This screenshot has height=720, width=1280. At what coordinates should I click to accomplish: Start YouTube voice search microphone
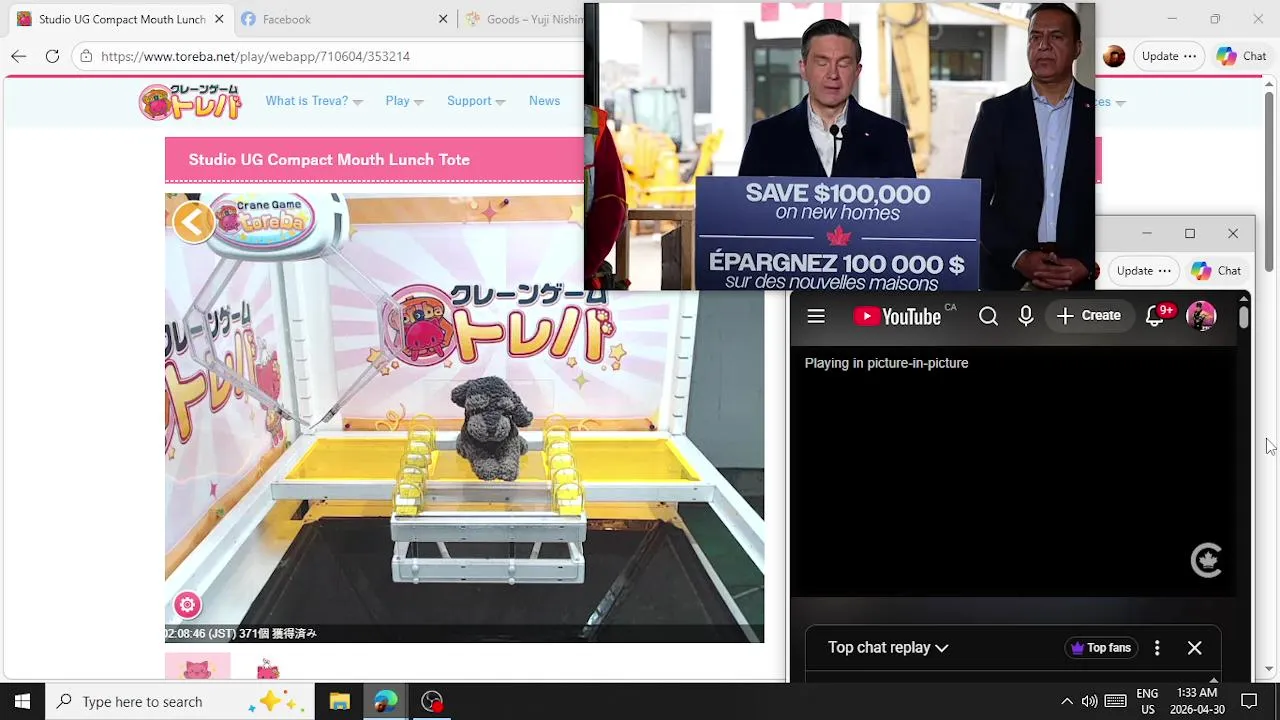click(1025, 316)
